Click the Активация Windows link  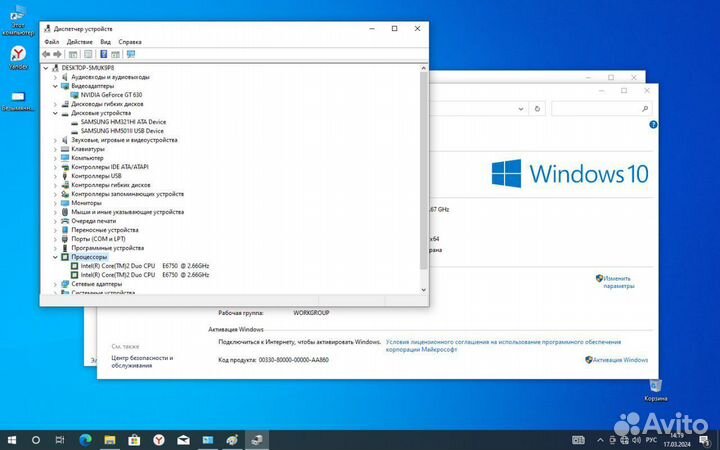coord(620,360)
